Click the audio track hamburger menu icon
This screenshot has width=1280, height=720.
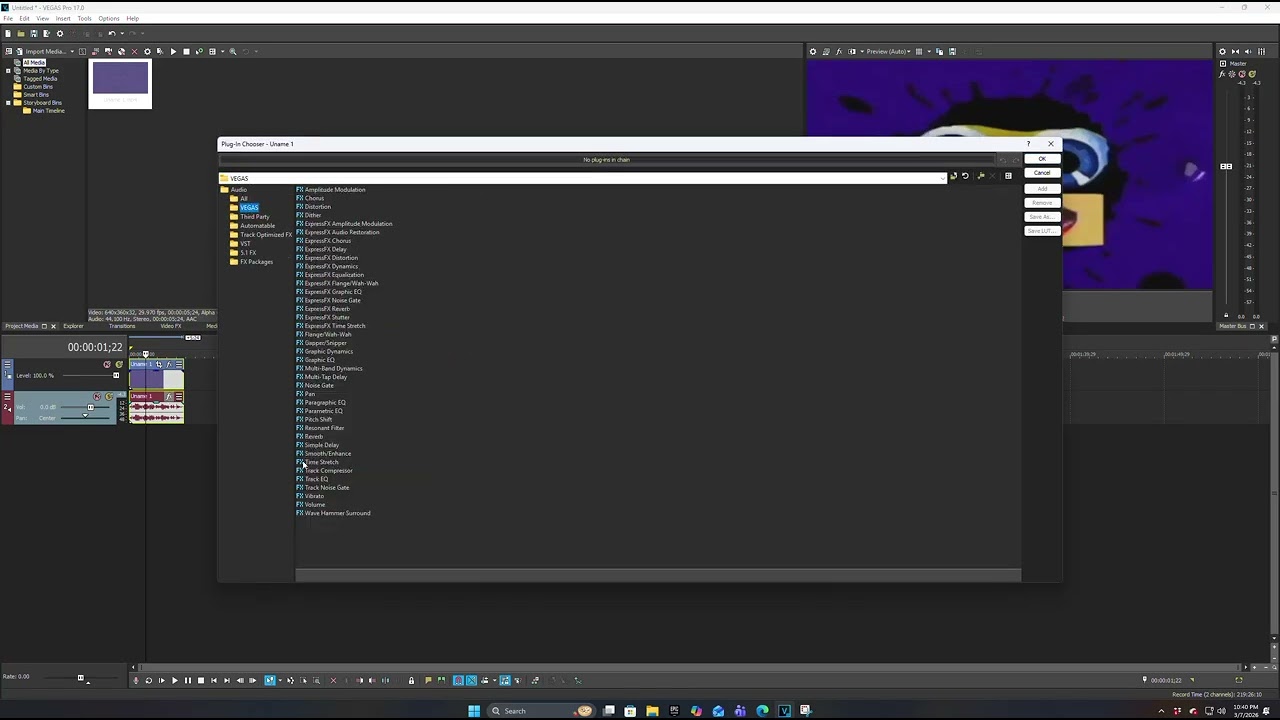point(7,396)
